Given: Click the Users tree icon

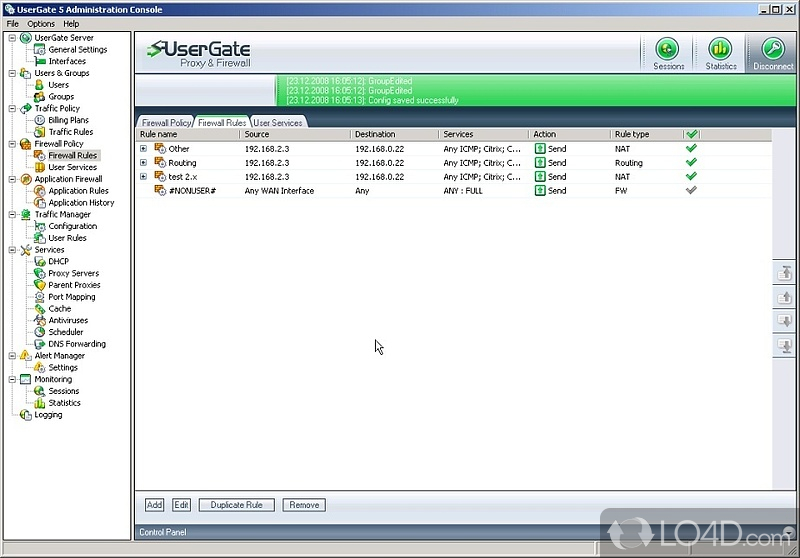Looking at the screenshot, I should click(39, 85).
